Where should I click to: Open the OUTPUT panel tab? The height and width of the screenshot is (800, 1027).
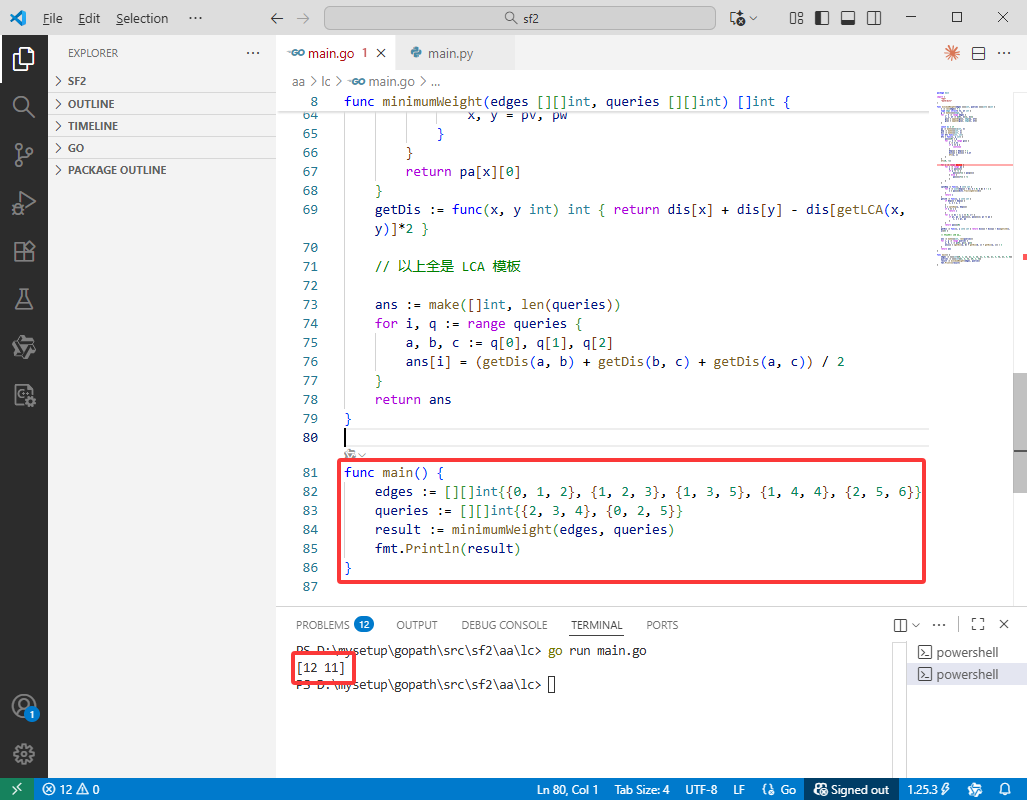click(417, 625)
